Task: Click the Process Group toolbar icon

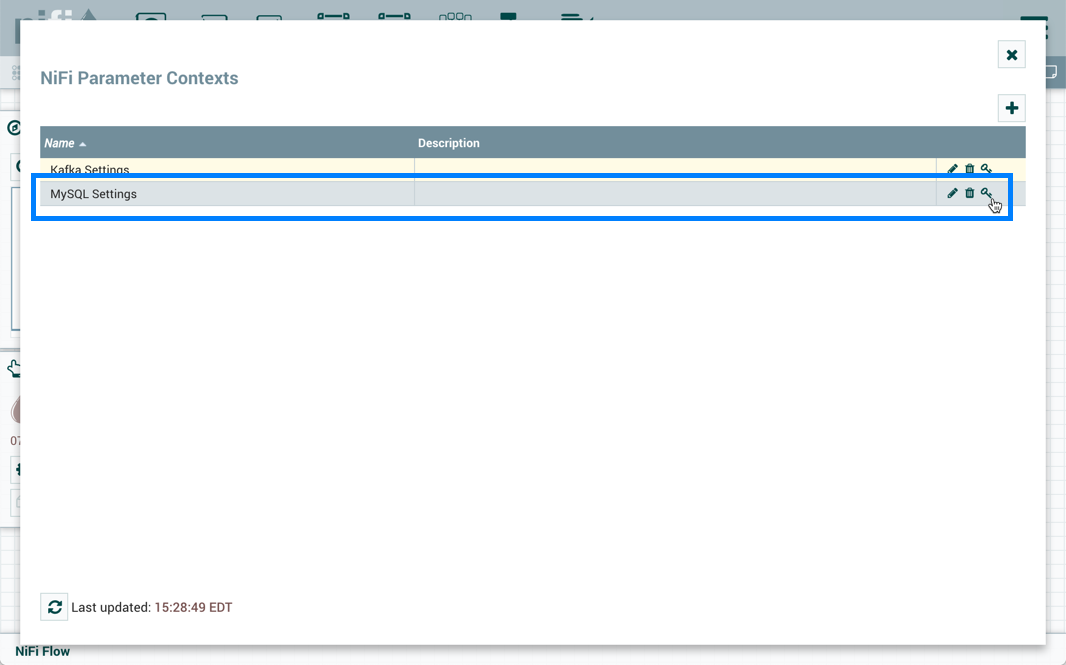Action: 335,14
